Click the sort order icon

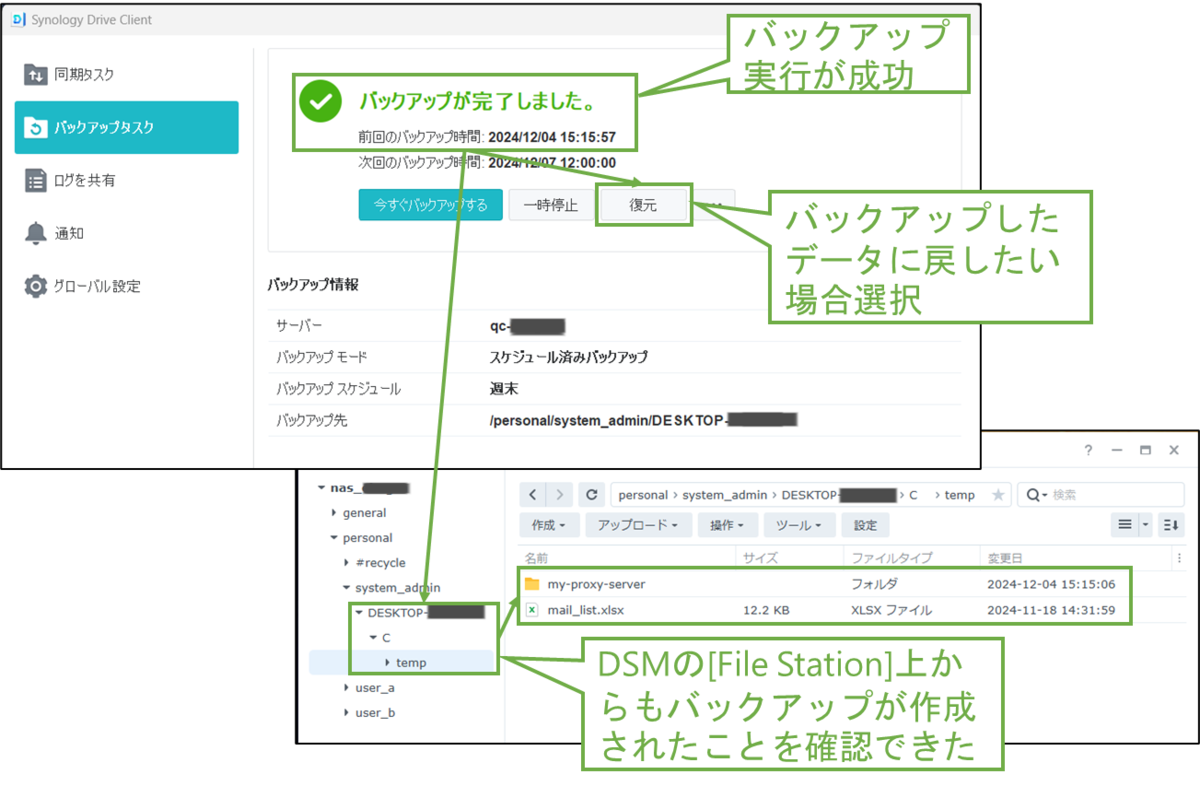pyautogui.click(x=1171, y=524)
